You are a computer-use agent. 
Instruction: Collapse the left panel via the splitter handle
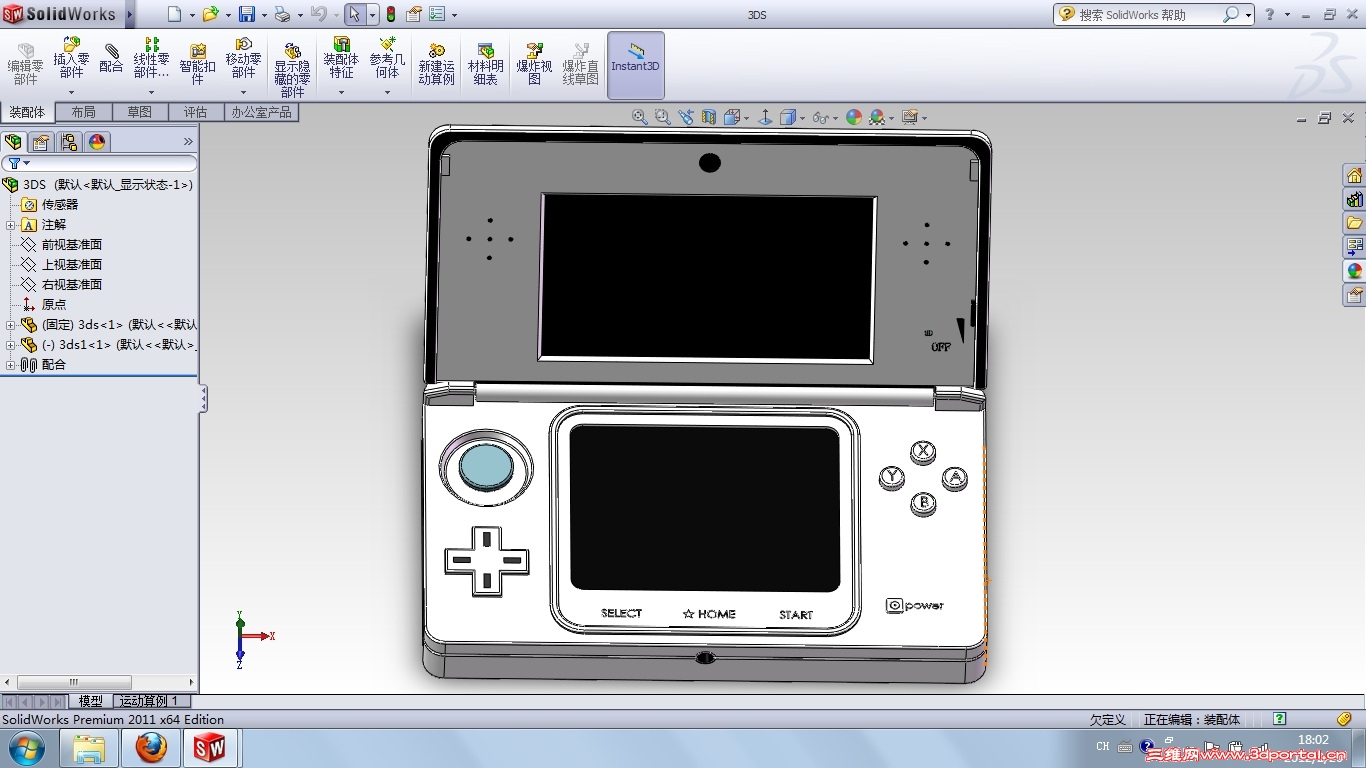pos(203,399)
